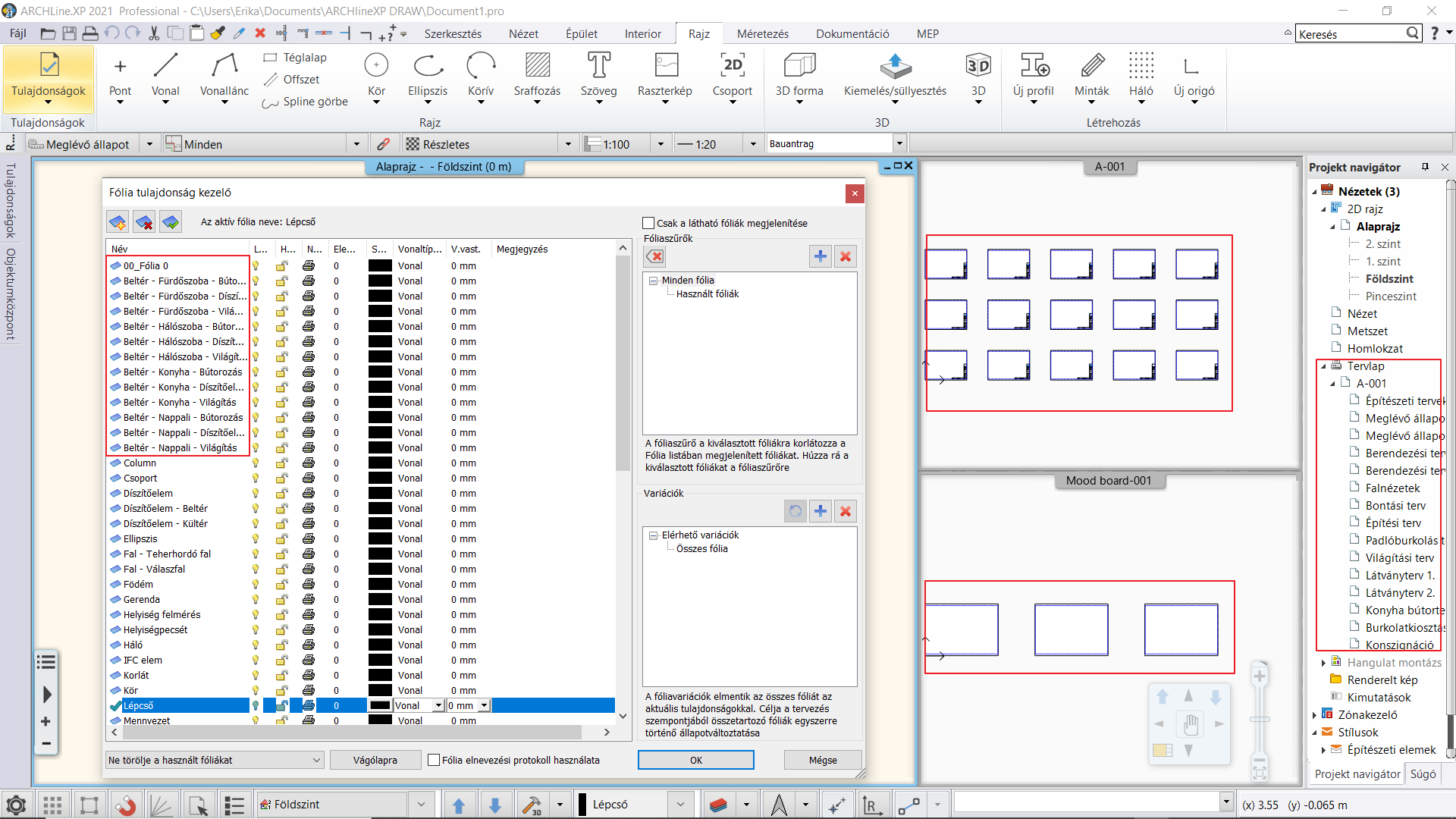Click the Vágólapra button
This screenshot has height=819, width=1456.
[375, 760]
